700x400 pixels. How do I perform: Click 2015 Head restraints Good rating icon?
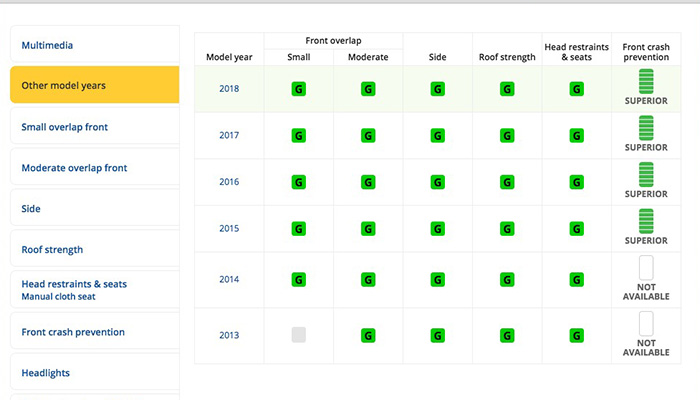[577, 229]
